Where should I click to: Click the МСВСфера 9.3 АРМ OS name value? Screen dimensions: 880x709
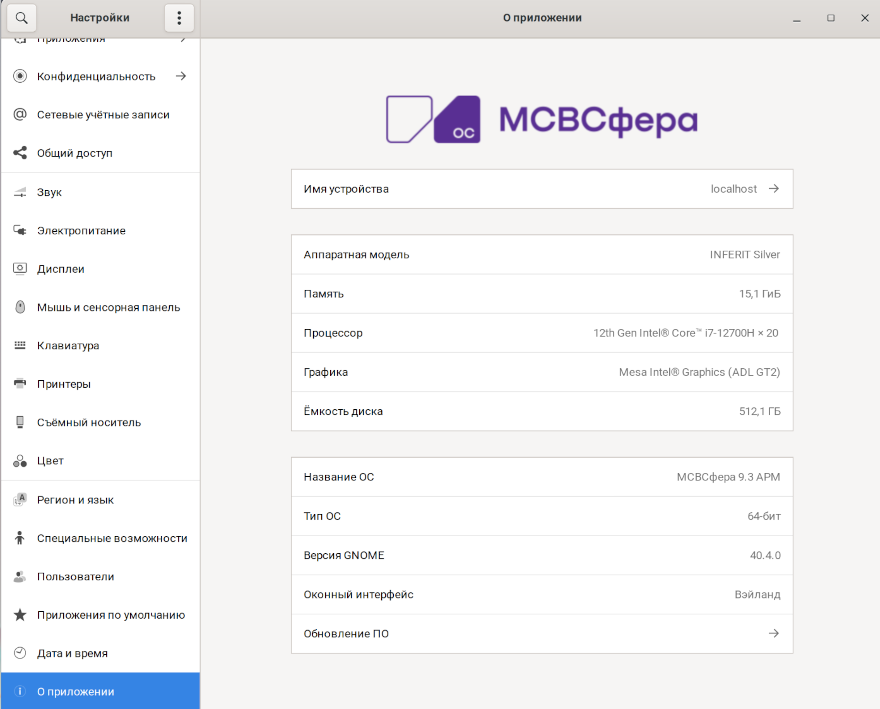(728, 477)
